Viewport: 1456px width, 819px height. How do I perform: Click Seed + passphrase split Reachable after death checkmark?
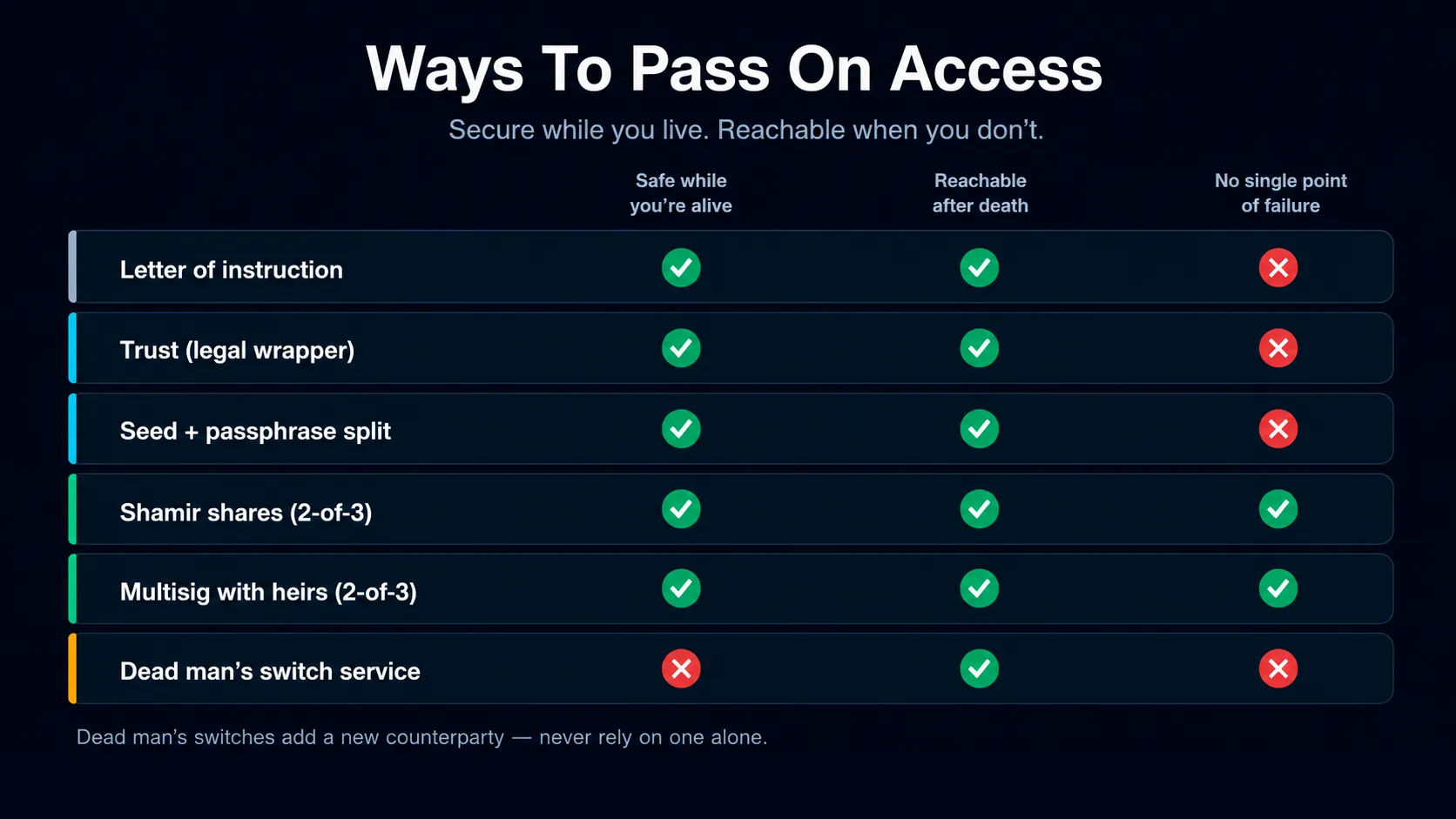point(980,429)
